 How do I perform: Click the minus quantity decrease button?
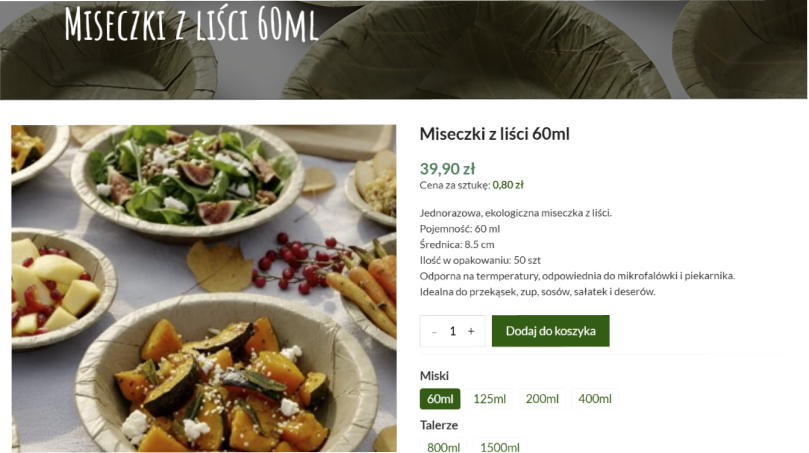(434, 332)
